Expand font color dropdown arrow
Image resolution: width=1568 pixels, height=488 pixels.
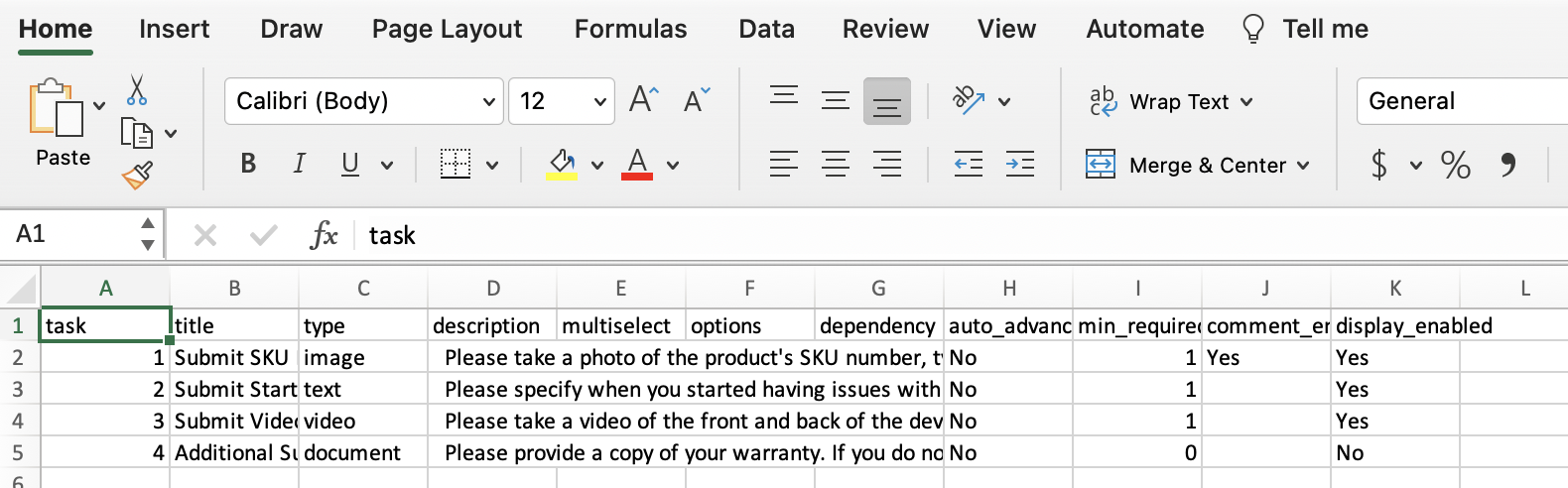pos(673,165)
